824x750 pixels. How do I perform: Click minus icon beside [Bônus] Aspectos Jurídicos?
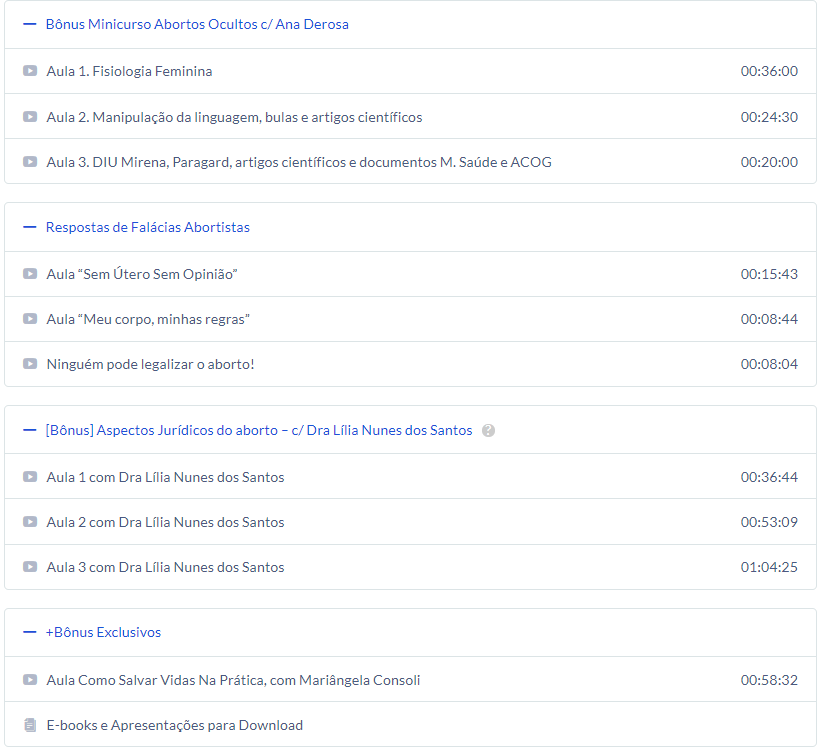[30, 431]
